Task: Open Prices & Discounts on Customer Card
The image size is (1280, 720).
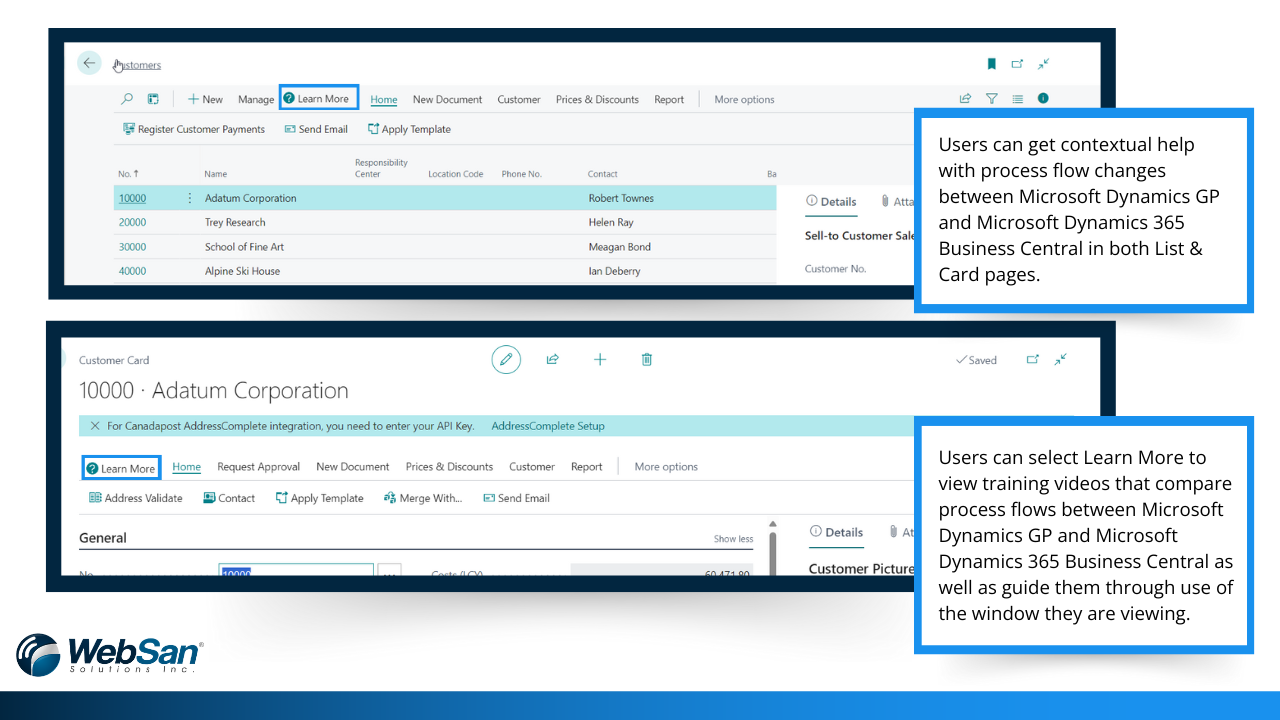Action: click(x=449, y=466)
